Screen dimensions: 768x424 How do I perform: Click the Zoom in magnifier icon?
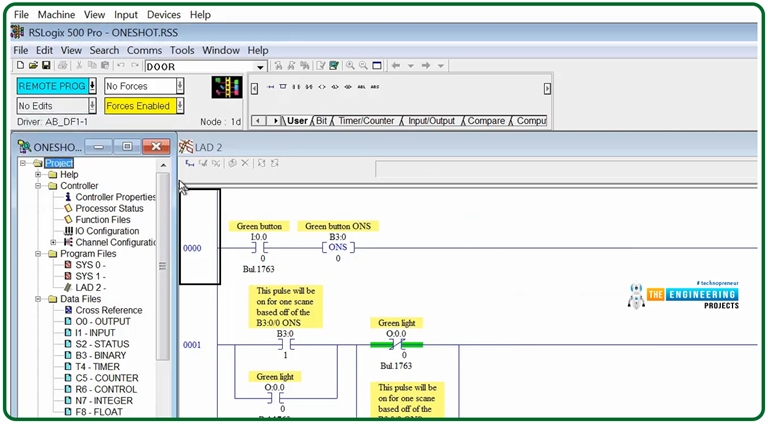[350, 66]
